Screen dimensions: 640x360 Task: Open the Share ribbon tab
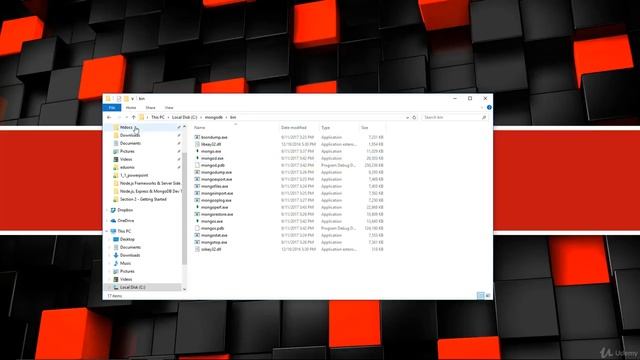[150, 107]
